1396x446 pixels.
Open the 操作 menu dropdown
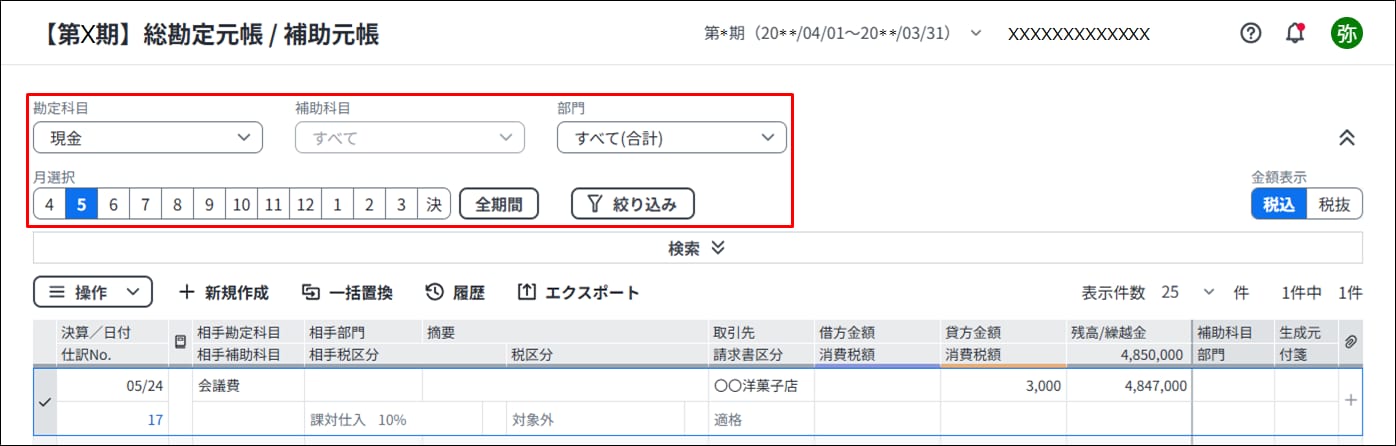coord(93,292)
